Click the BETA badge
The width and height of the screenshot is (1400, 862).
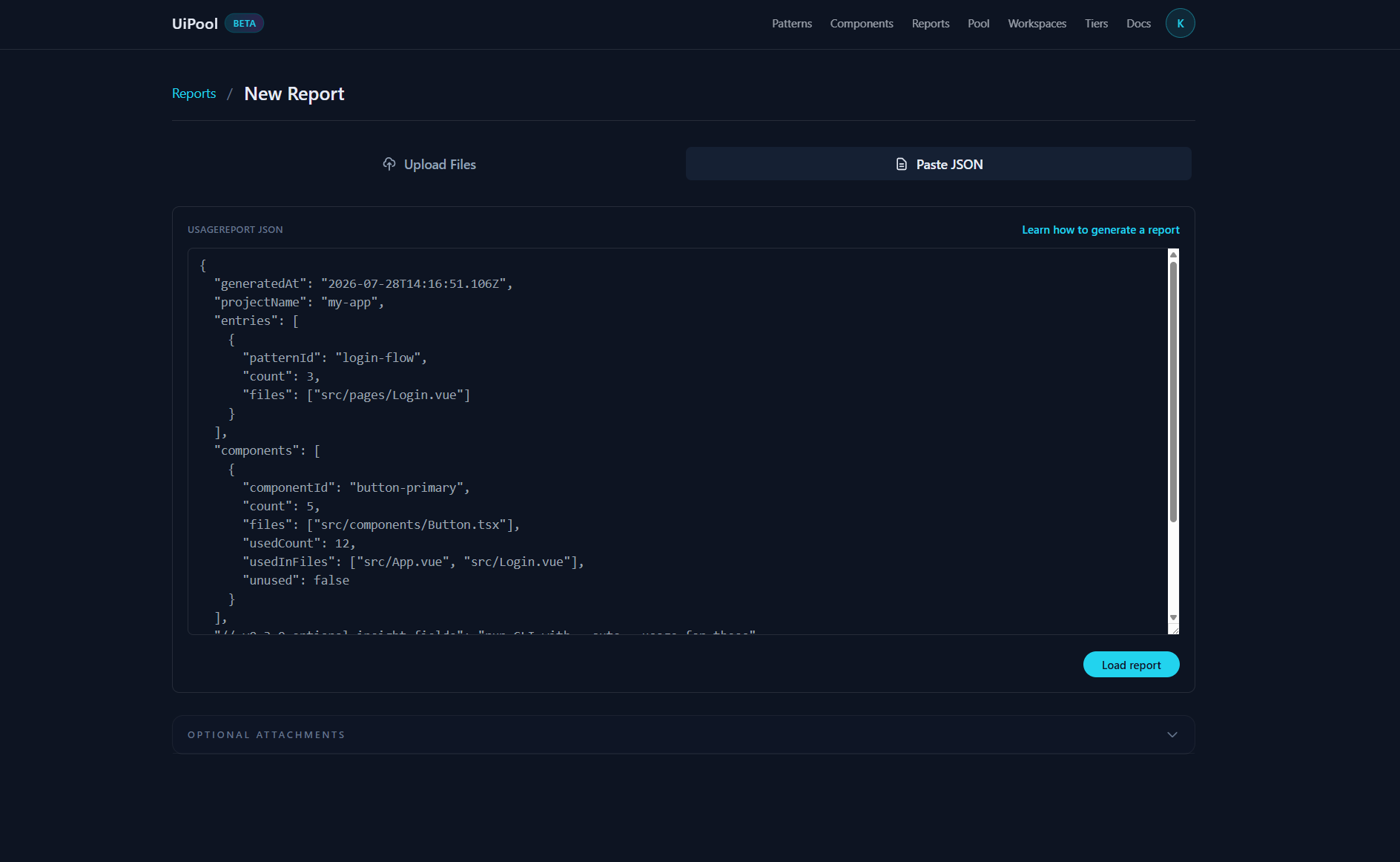click(244, 24)
